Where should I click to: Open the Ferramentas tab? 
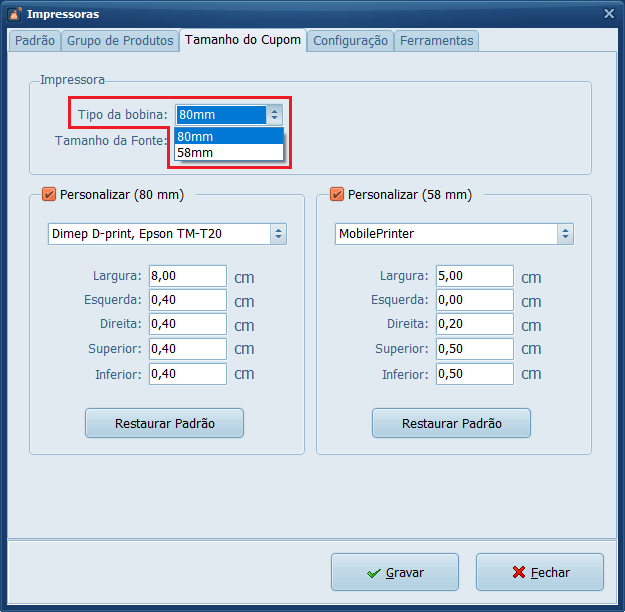436,41
